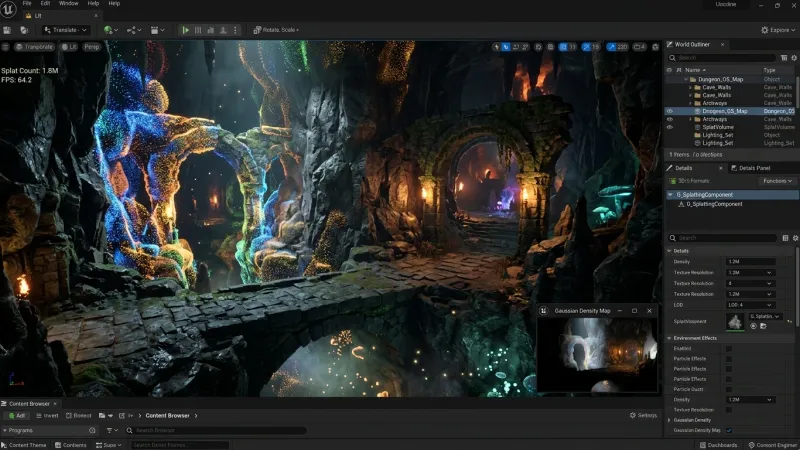
Task: Click the Add button in Content Browser
Action: (x=17, y=416)
